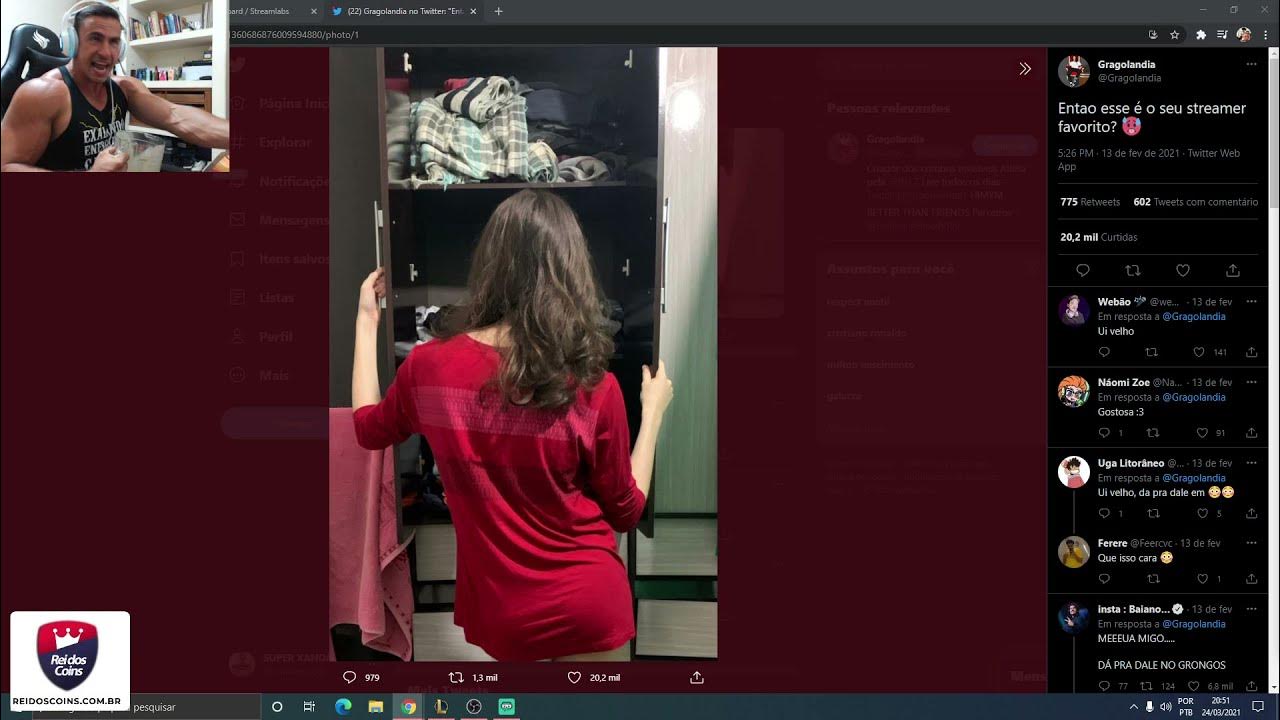Open the Twitter Web App source link
The height and width of the screenshot is (720, 1280).
coord(1149,160)
